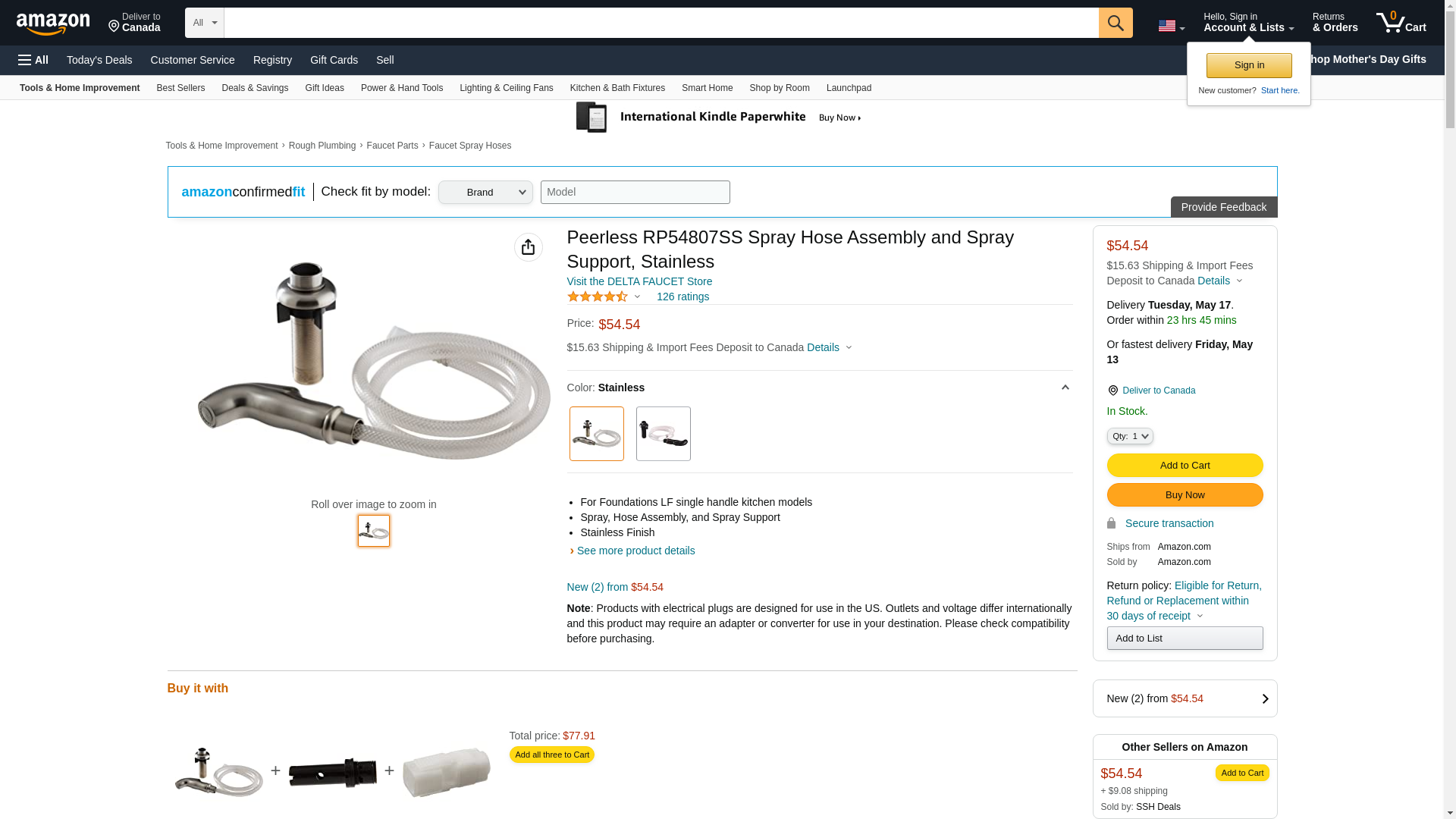Click the Model input field
Image resolution: width=1456 pixels, height=819 pixels.
[x=635, y=192]
